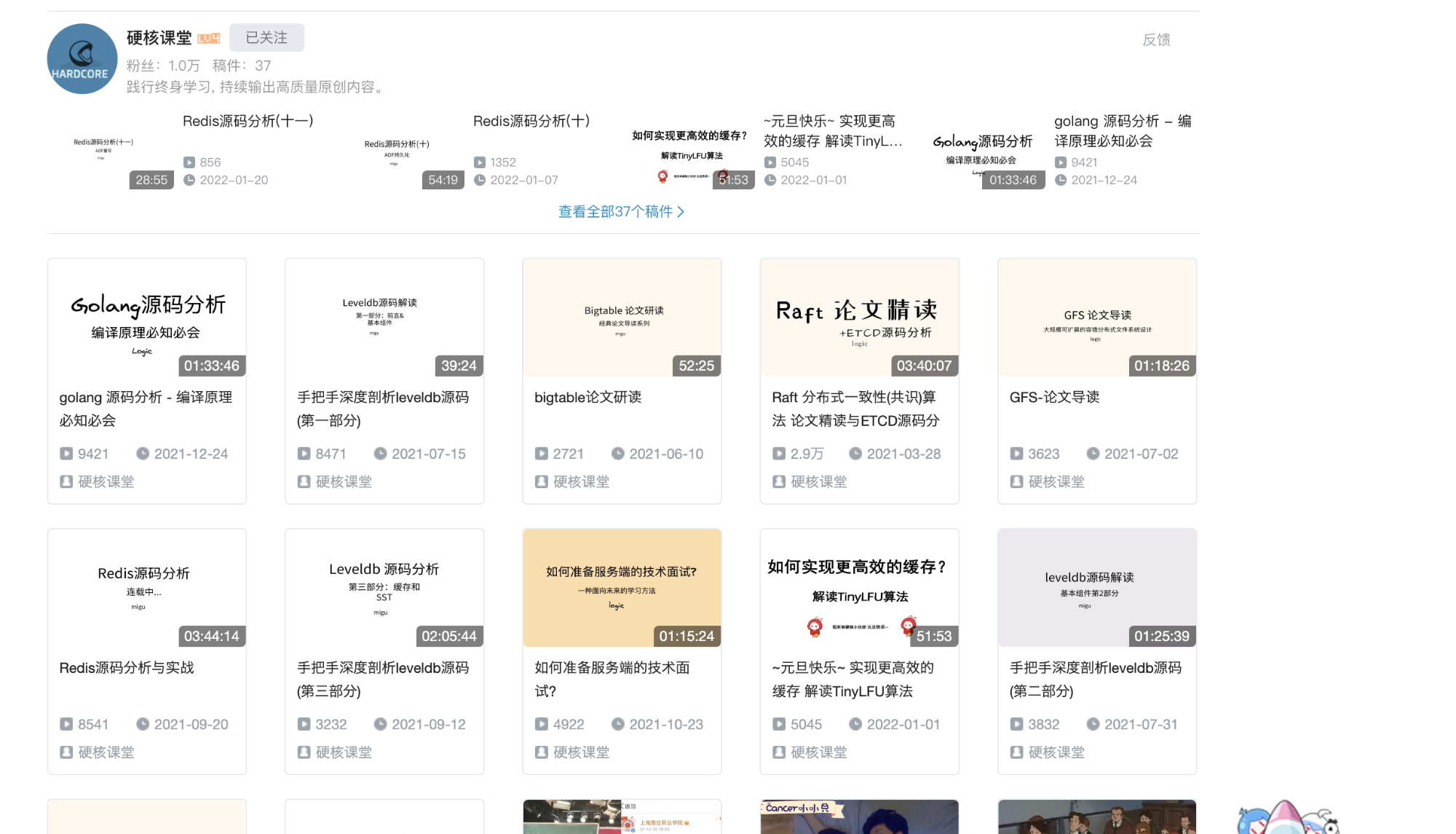The width and height of the screenshot is (1456, 834).
Task: Click title 手把手深度剖析leveldb源码(第二部分)
Action: click(x=1096, y=679)
